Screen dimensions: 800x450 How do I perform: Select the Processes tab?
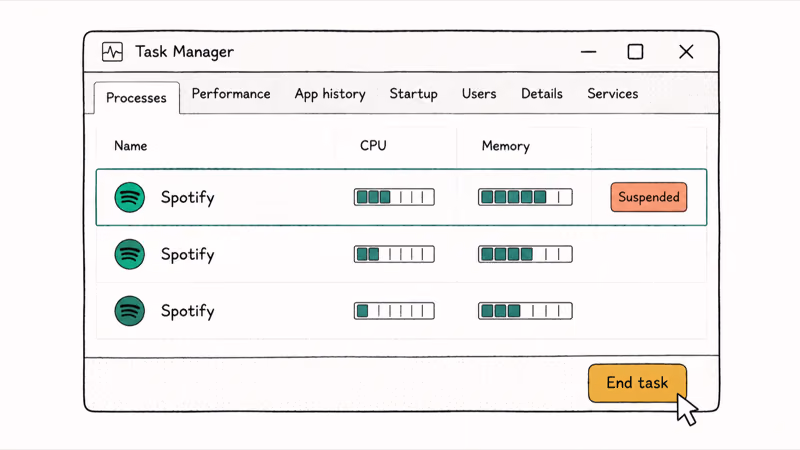136,97
